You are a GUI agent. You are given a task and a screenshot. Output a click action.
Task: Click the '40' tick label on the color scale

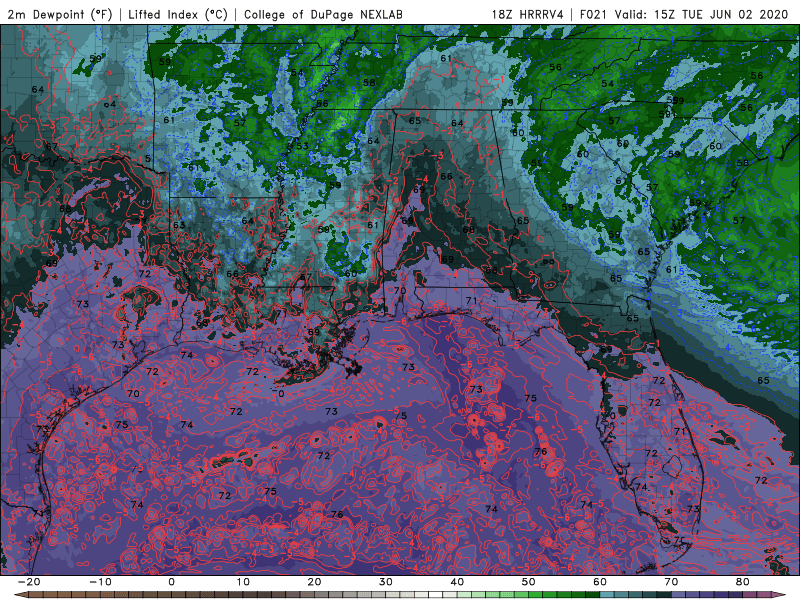tap(457, 582)
